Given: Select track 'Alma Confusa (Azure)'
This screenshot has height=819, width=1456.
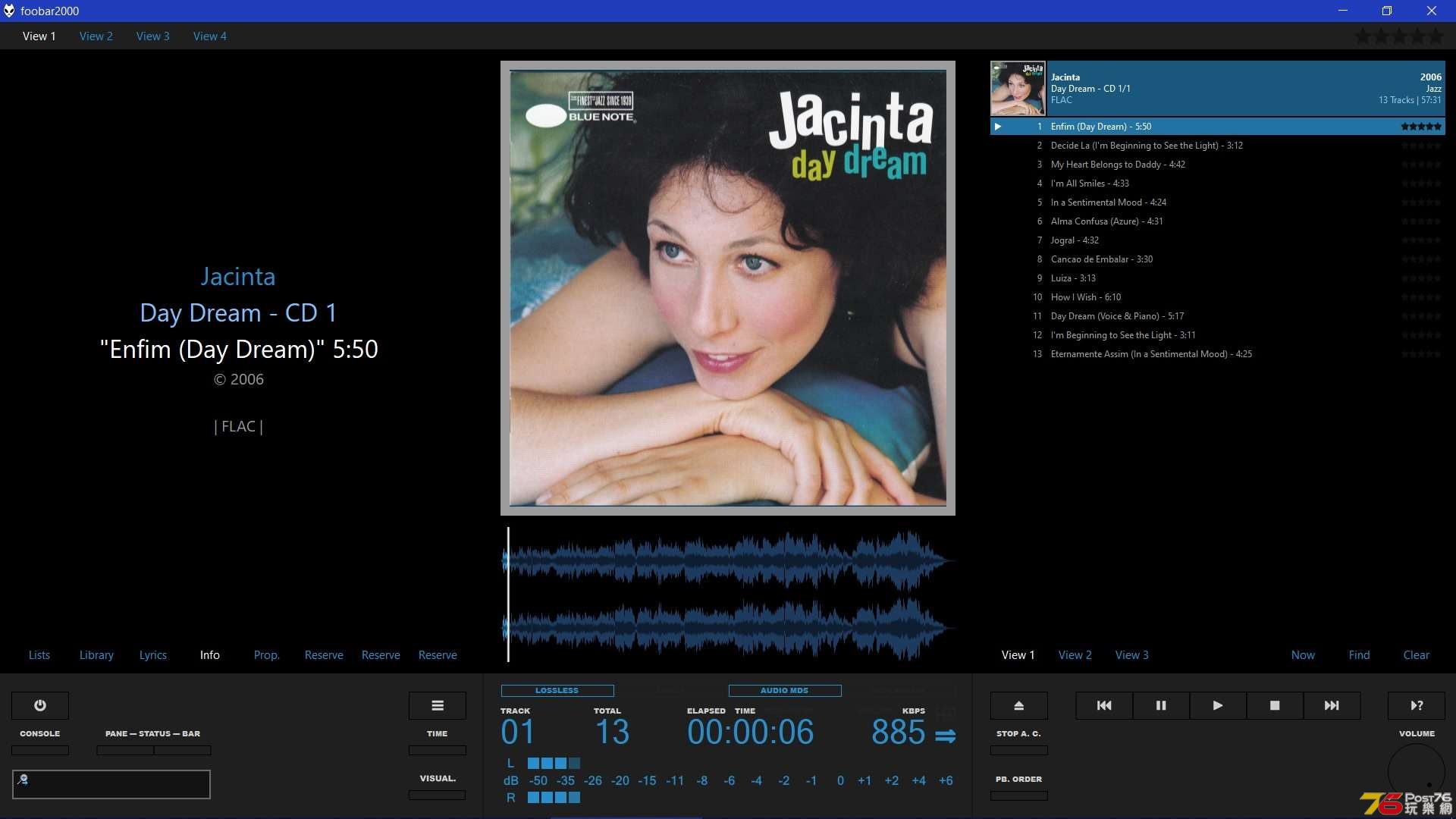Looking at the screenshot, I should click(x=1218, y=221).
